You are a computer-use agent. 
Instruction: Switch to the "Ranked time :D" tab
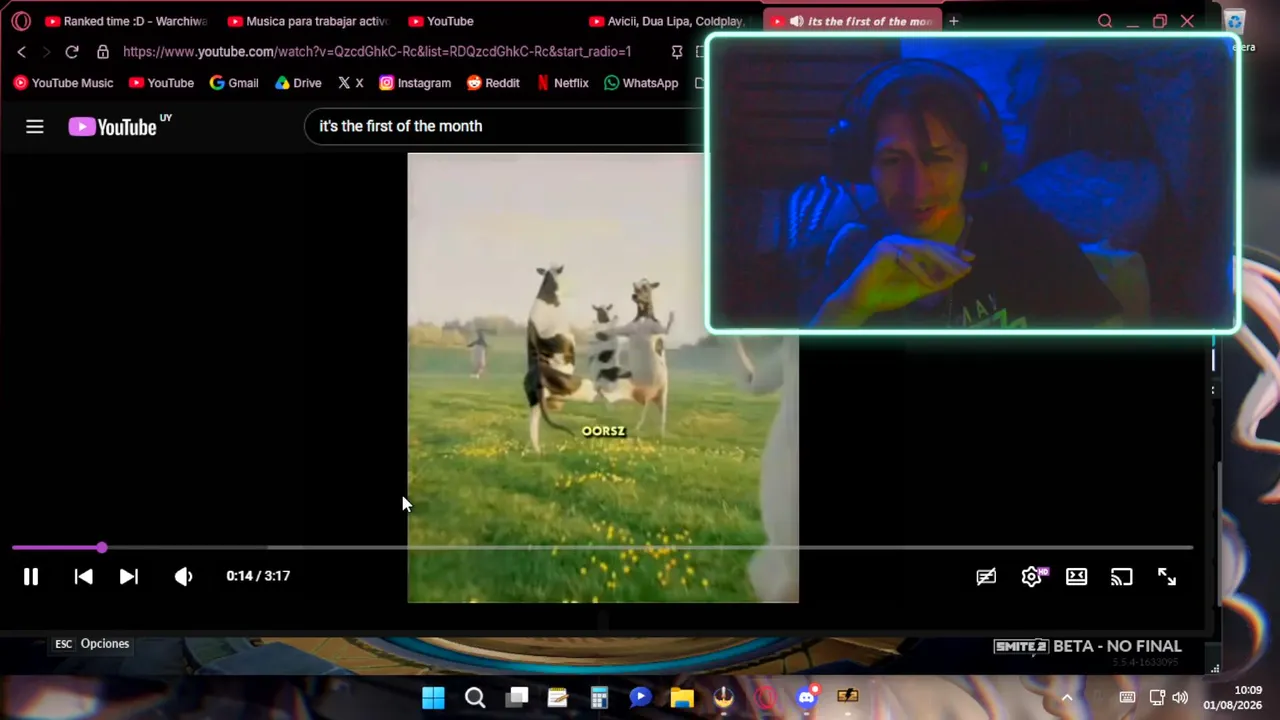click(126, 21)
